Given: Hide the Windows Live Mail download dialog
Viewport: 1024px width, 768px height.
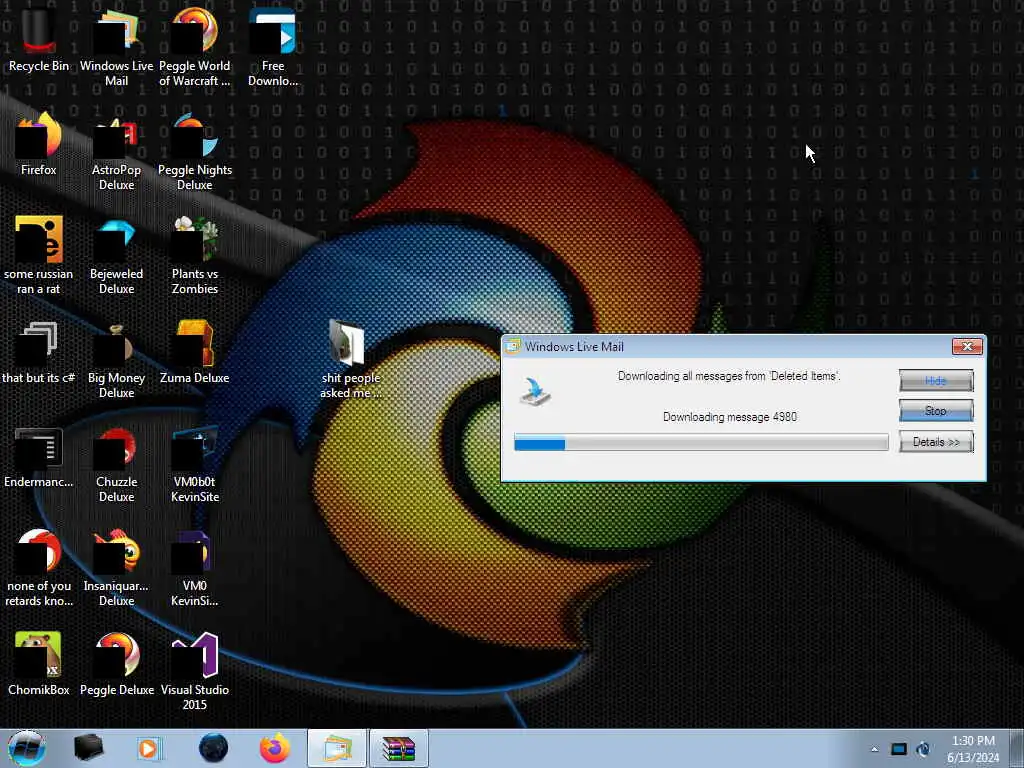Looking at the screenshot, I should point(936,380).
